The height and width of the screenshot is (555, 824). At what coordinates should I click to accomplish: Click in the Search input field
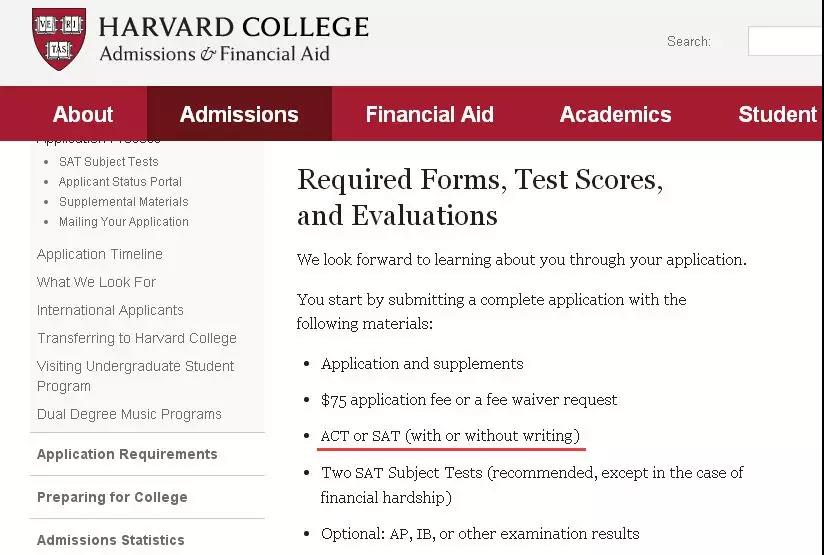[x=786, y=41]
